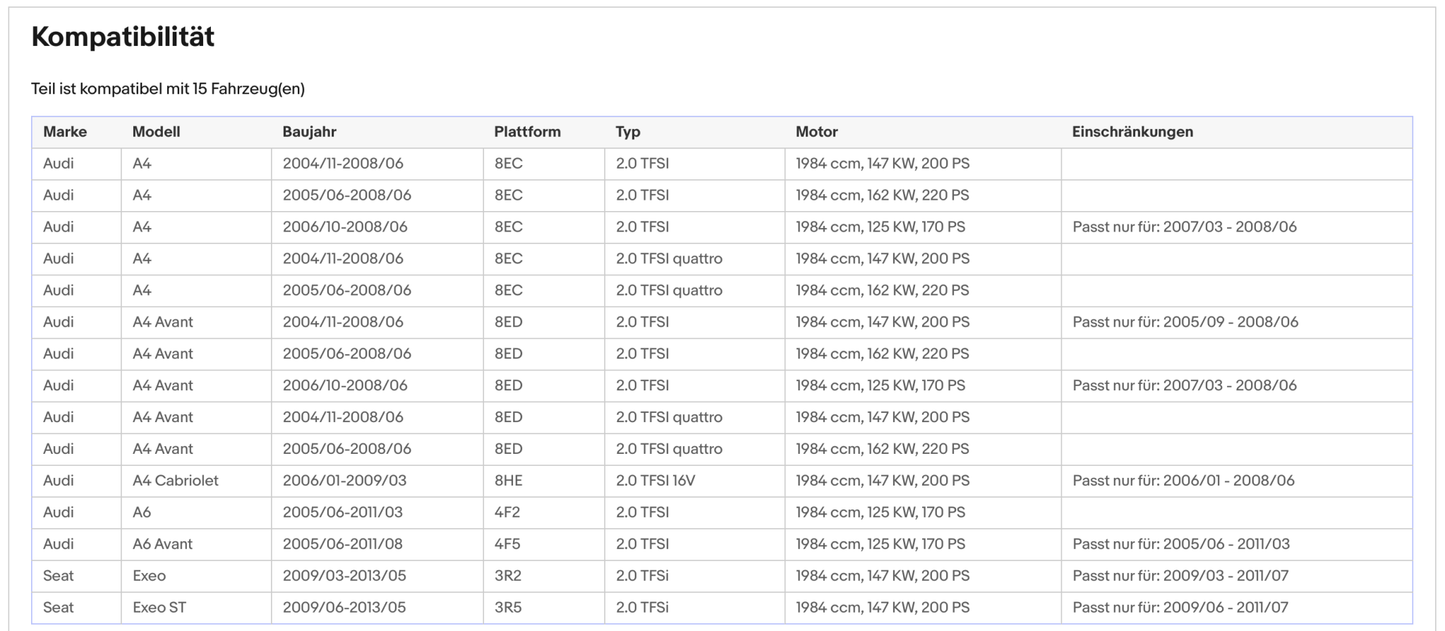The image size is (1445, 631).
Task: Click the A6 Avant model cell
Action: click(162, 544)
